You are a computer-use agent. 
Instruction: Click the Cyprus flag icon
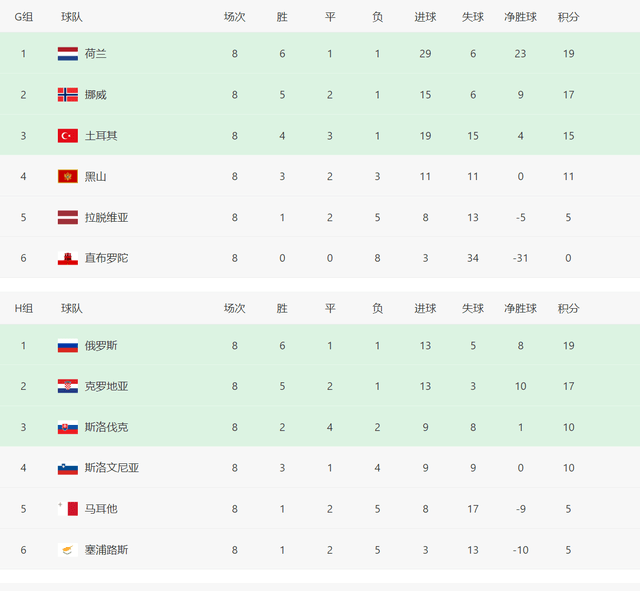click(x=68, y=550)
